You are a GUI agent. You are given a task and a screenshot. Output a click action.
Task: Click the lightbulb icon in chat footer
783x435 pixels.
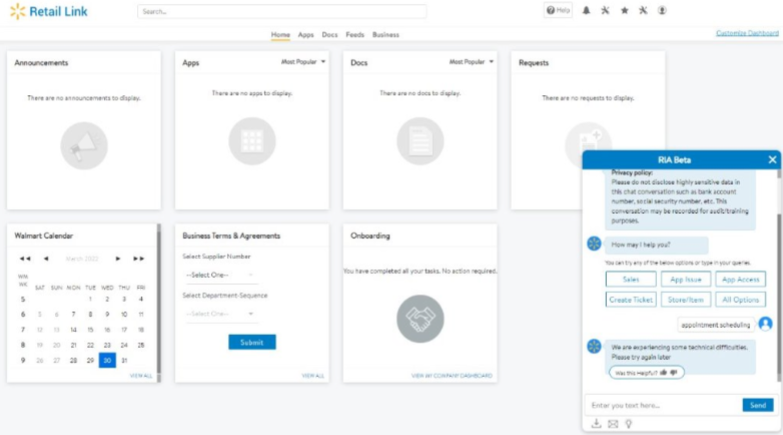tap(629, 424)
